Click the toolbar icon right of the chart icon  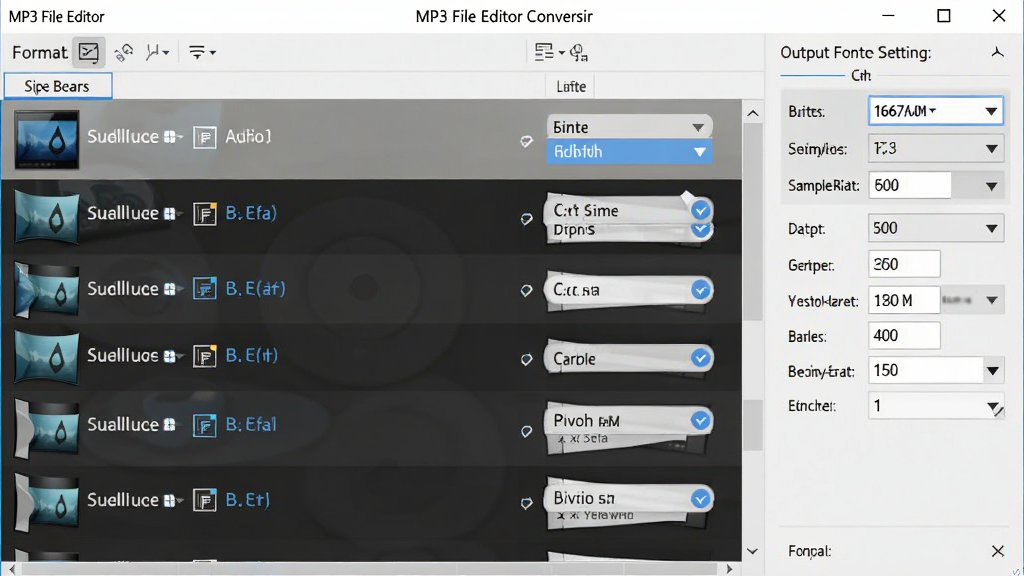123,52
